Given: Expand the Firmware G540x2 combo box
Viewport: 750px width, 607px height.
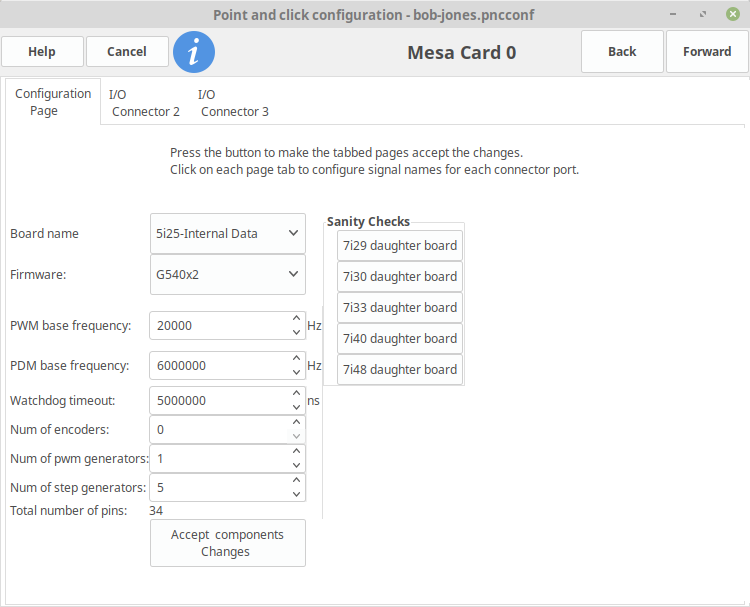Looking at the screenshot, I should [x=228, y=275].
